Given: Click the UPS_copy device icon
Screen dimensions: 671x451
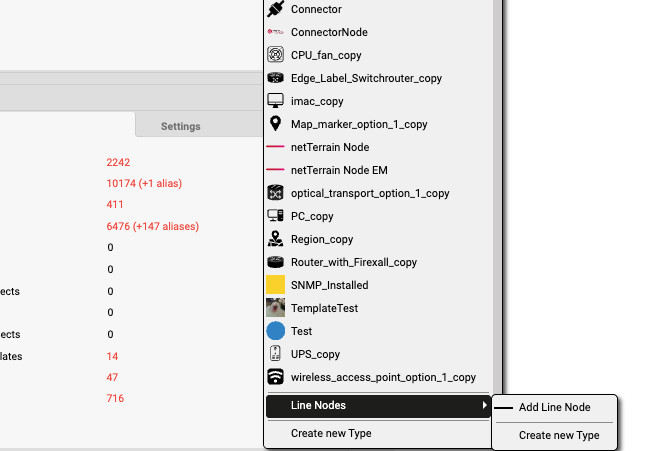Looking at the screenshot, I should point(277,354).
